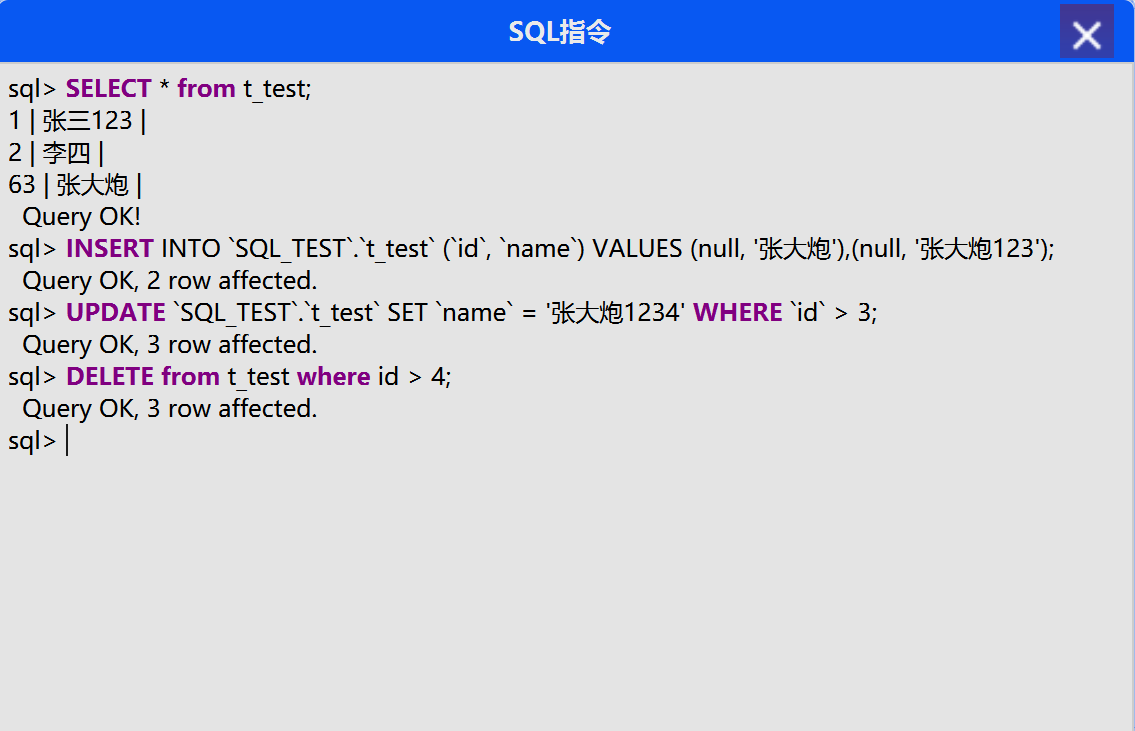
Task: Click the purple DELETE keyword
Action: (110, 377)
